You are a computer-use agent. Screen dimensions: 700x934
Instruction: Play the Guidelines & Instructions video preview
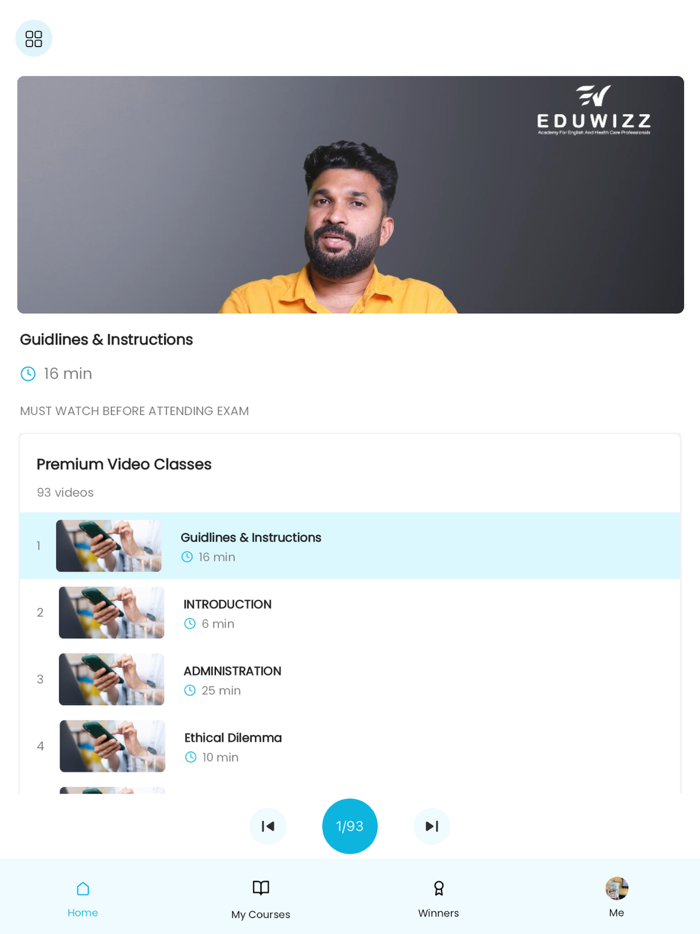pos(350,194)
